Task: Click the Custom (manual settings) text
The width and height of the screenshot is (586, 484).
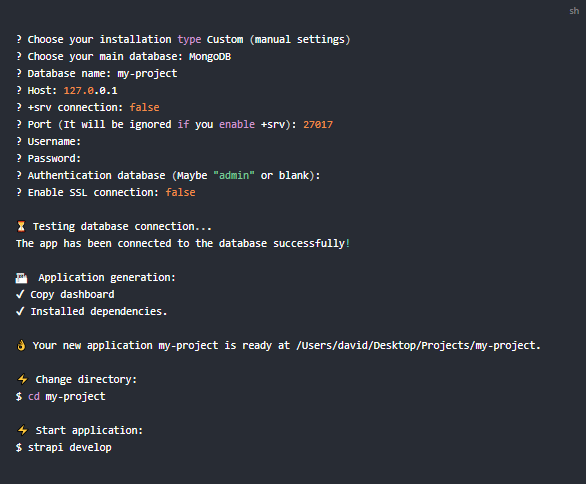Action: (279, 40)
